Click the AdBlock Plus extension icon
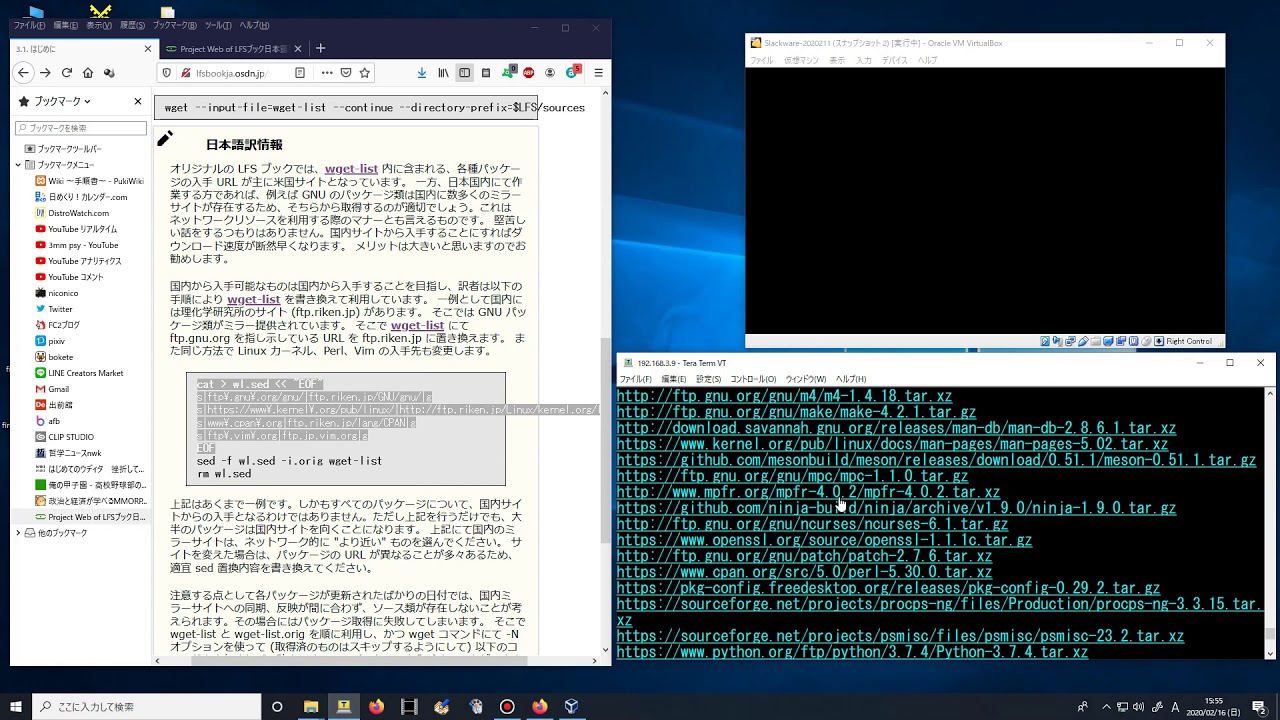Screen dimensions: 1280x720 click(x=529, y=73)
